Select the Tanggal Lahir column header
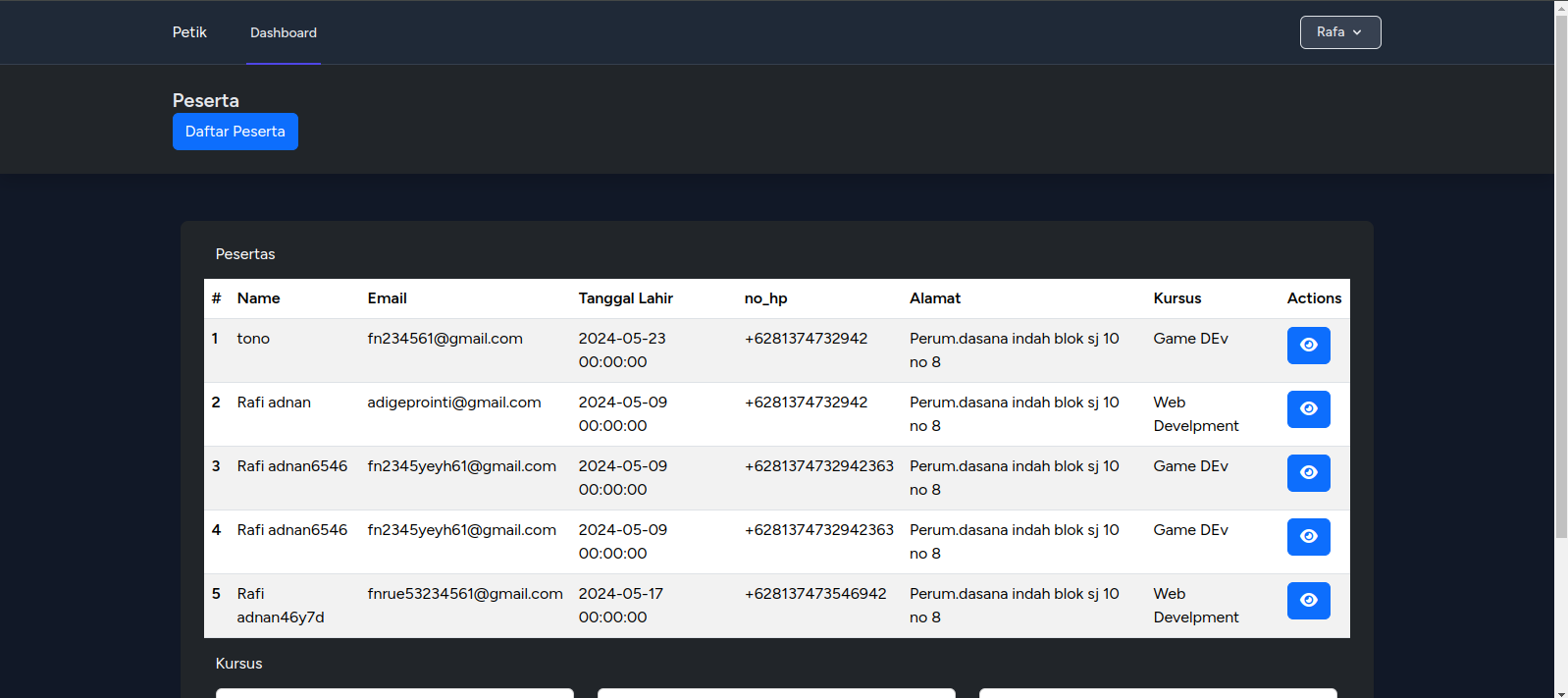 point(626,298)
